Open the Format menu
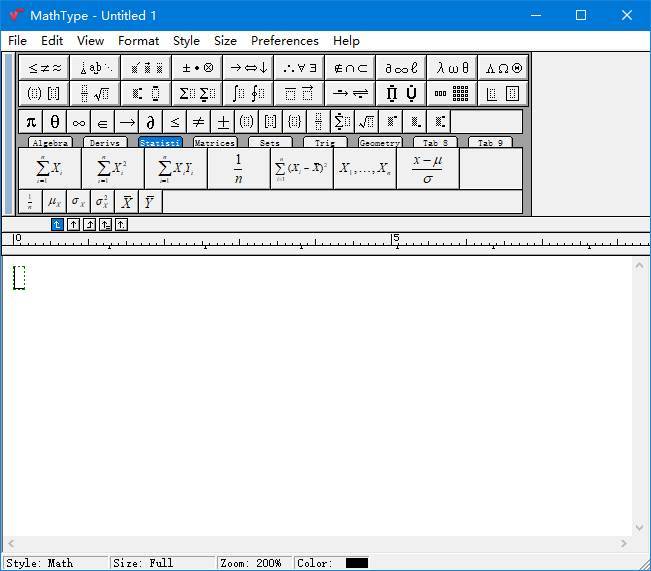The image size is (651, 571). pos(138,41)
